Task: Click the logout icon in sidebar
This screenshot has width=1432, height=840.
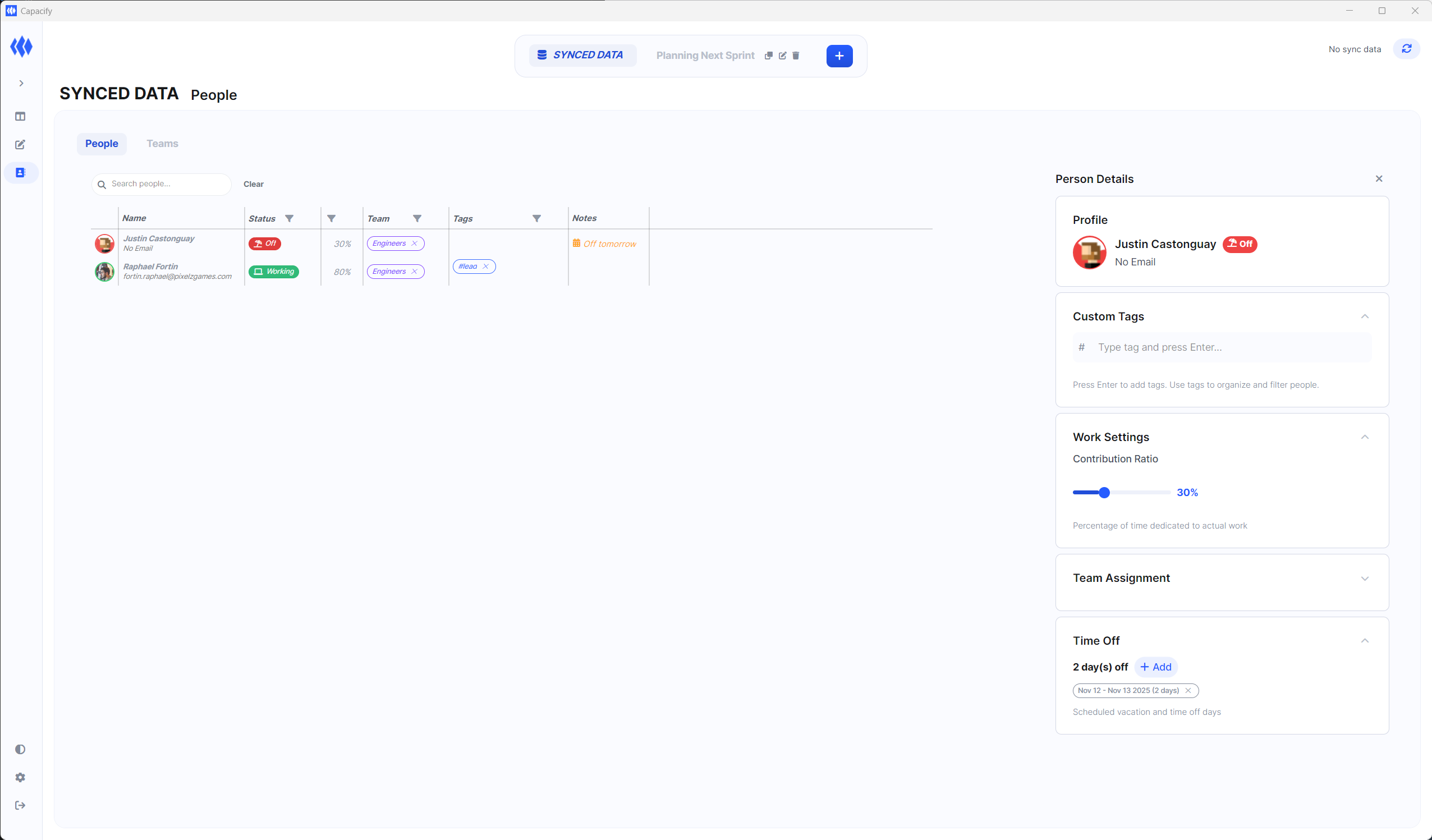Action: tap(20, 805)
